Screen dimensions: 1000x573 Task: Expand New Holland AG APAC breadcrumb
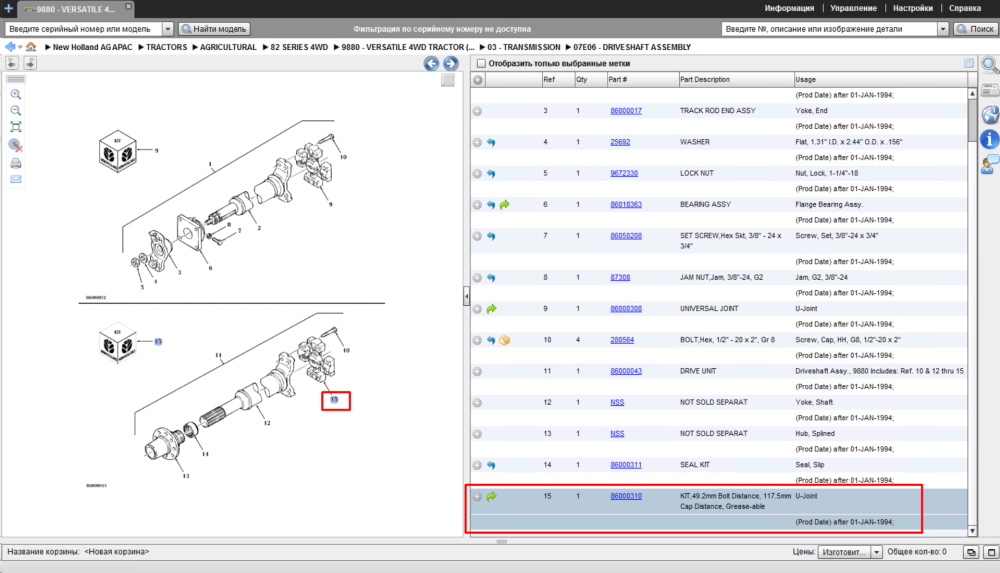(x=48, y=47)
